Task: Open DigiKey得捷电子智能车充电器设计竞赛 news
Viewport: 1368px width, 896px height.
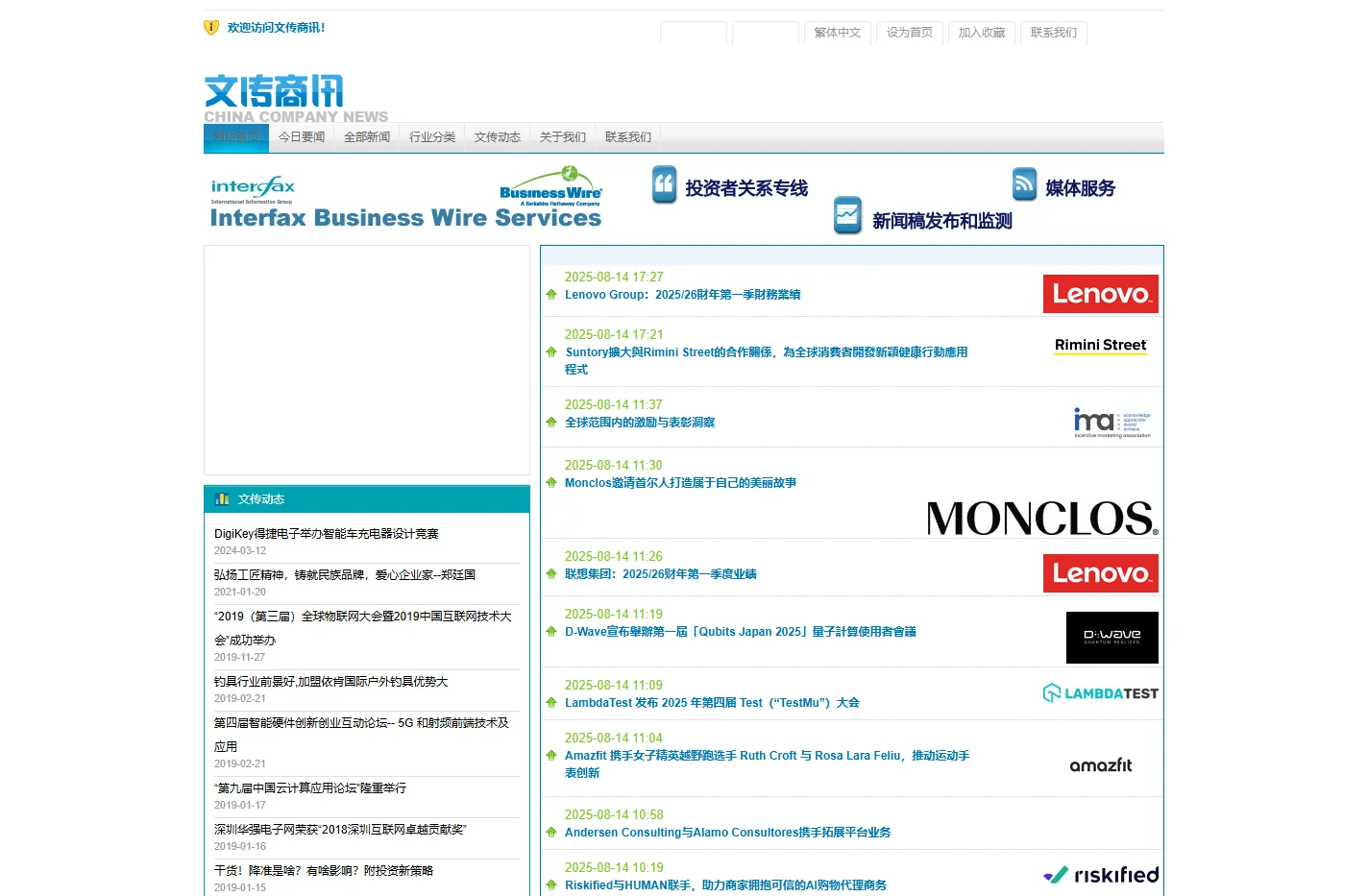Action: coord(327,534)
